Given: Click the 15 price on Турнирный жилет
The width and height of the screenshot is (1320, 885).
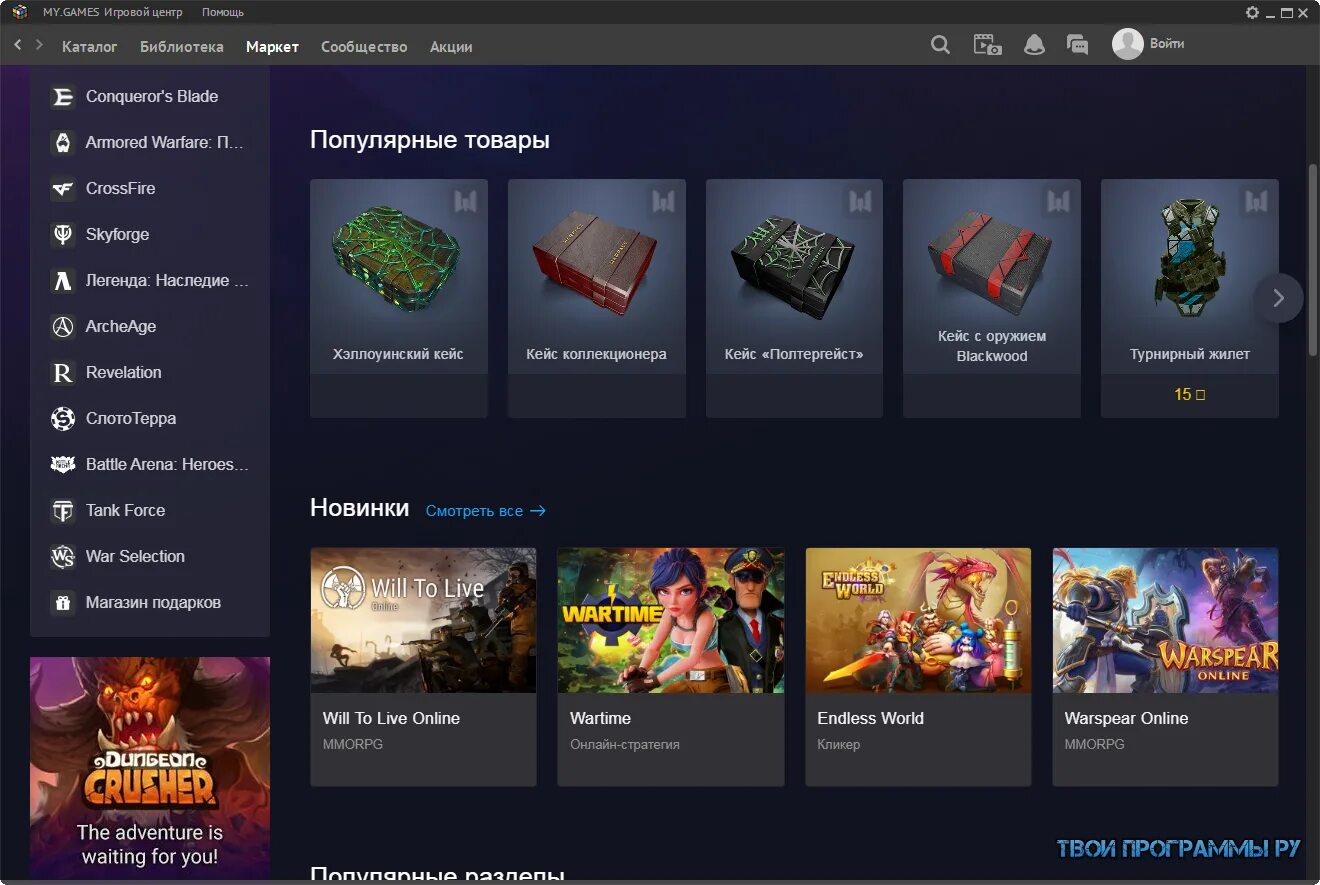Looking at the screenshot, I should click(x=1189, y=395).
